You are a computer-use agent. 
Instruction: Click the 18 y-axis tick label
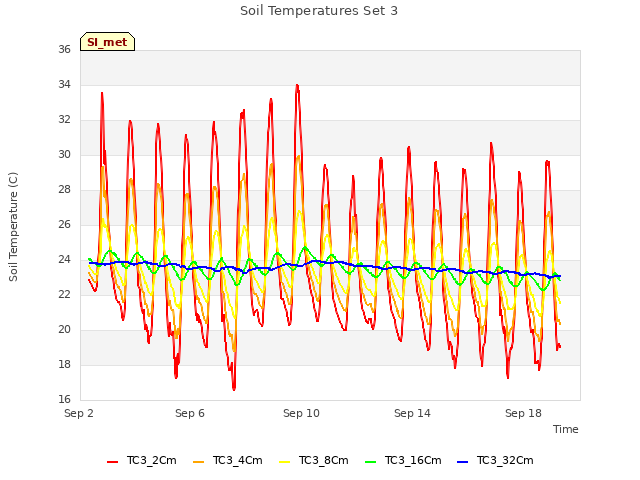(x=64, y=364)
